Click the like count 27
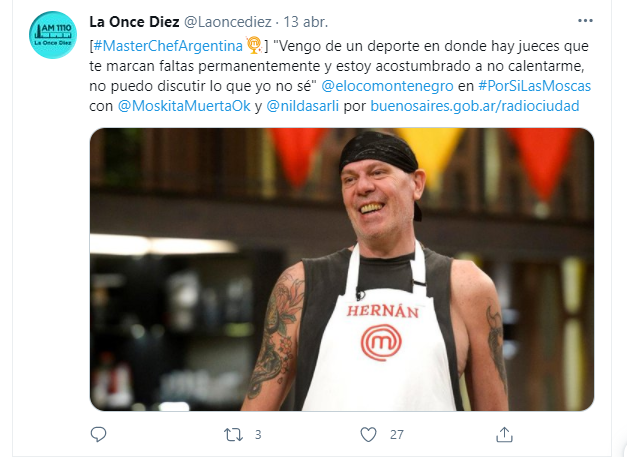The image size is (627, 457). coord(397,435)
